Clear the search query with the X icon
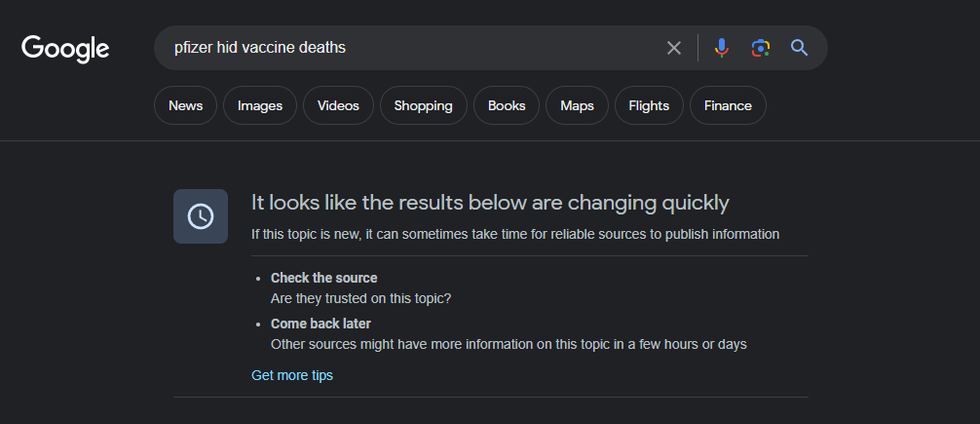 (x=674, y=48)
